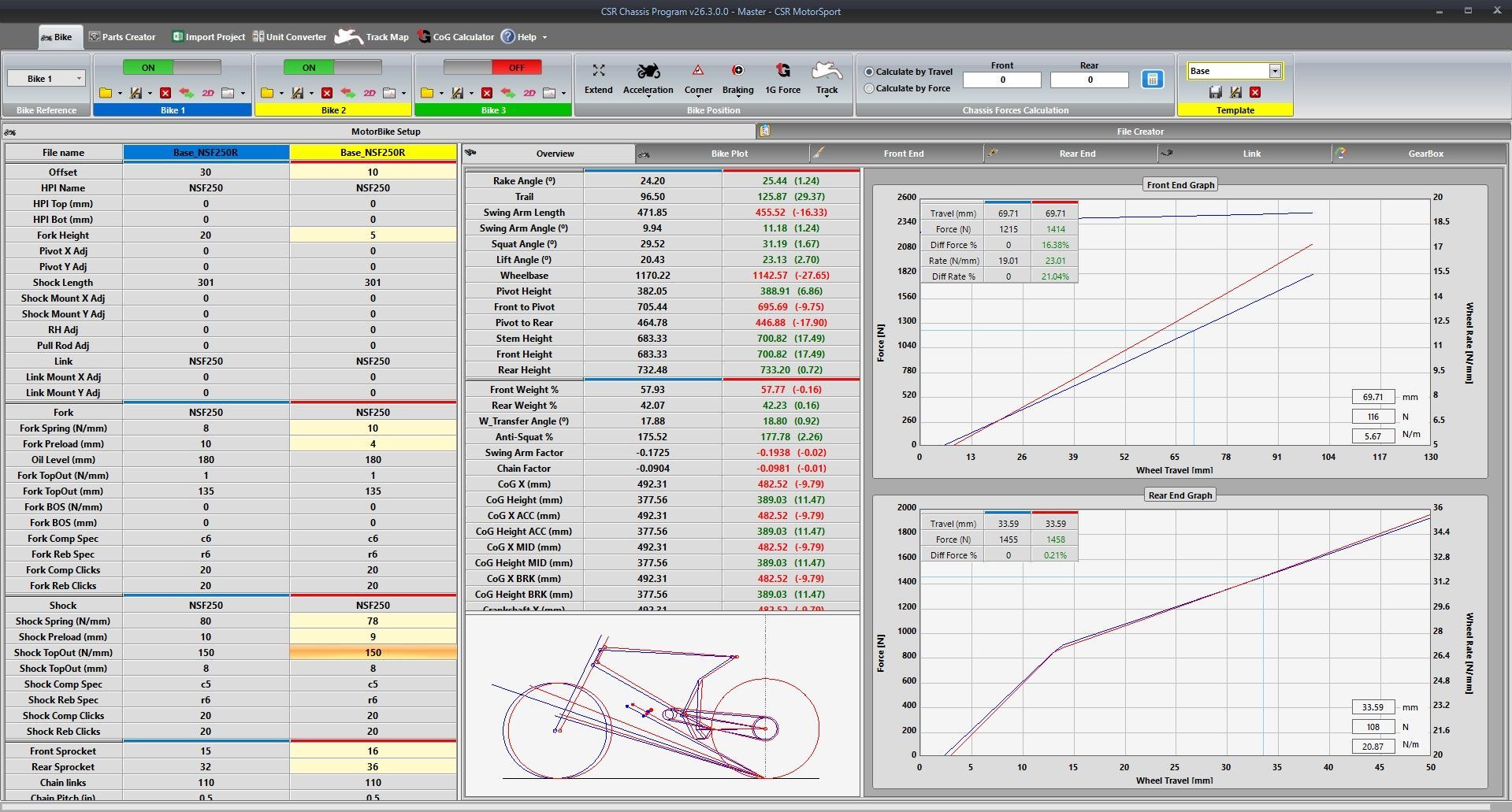Image resolution: width=1512 pixels, height=812 pixels.
Task: Open the Bike Reference dropdown
Action: point(46,79)
